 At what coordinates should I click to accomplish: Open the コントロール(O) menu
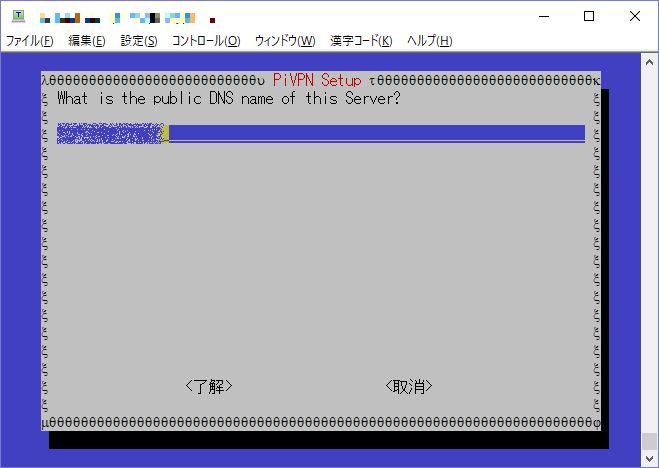coord(206,41)
